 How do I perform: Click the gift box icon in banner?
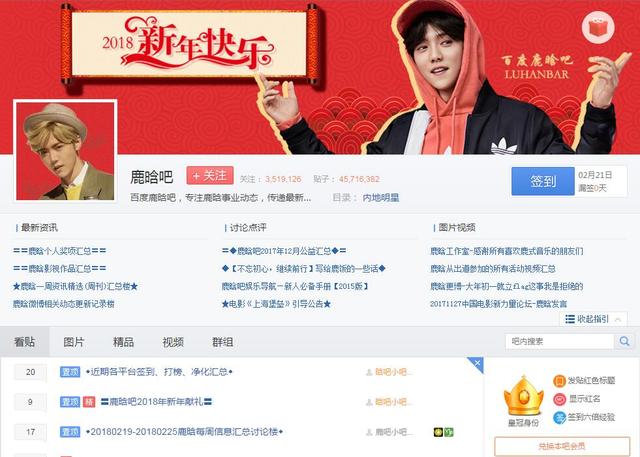[x=598, y=28]
